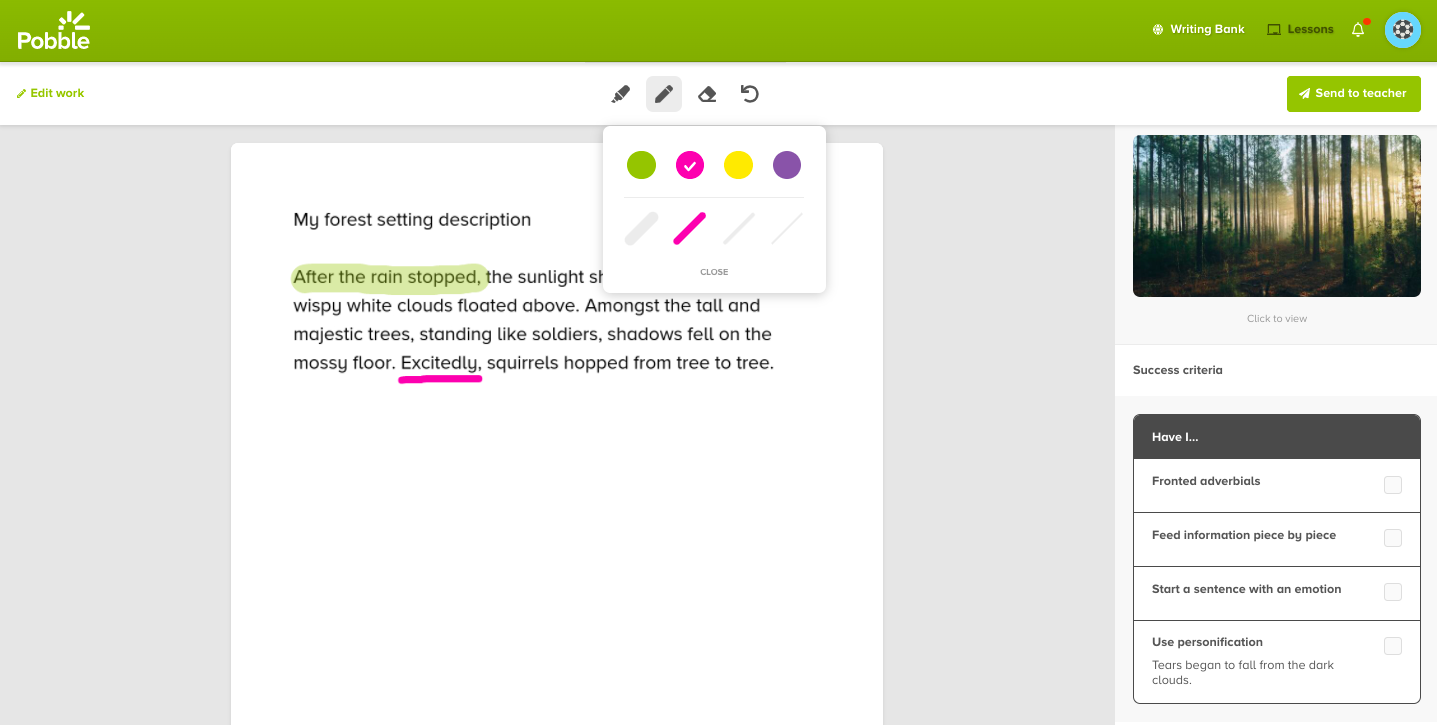
Task: Open notifications via the bell icon
Action: 1357,29
